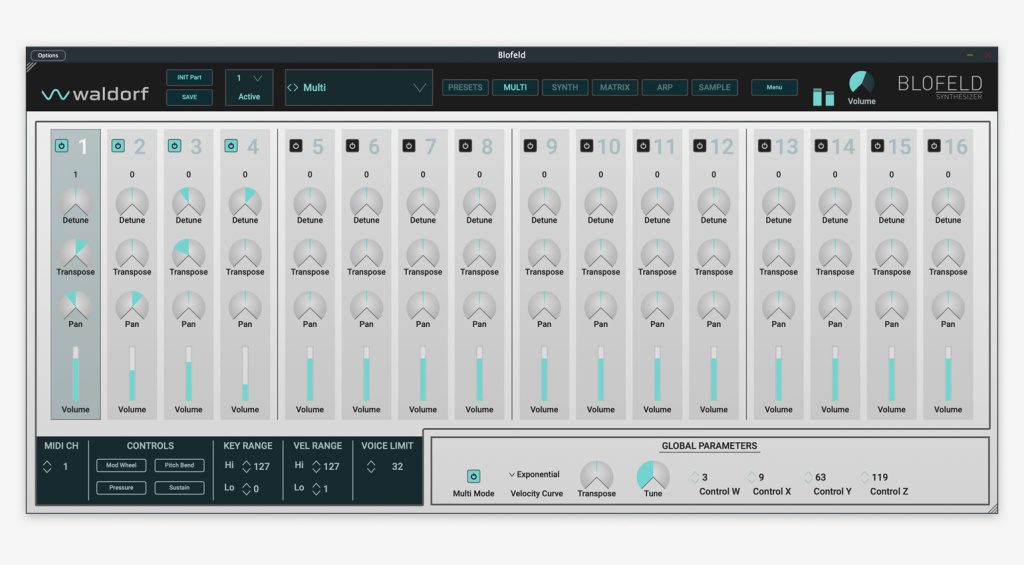Click part 4 Detune knob
The height and width of the screenshot is (565, 1024).
pos(245,202)
